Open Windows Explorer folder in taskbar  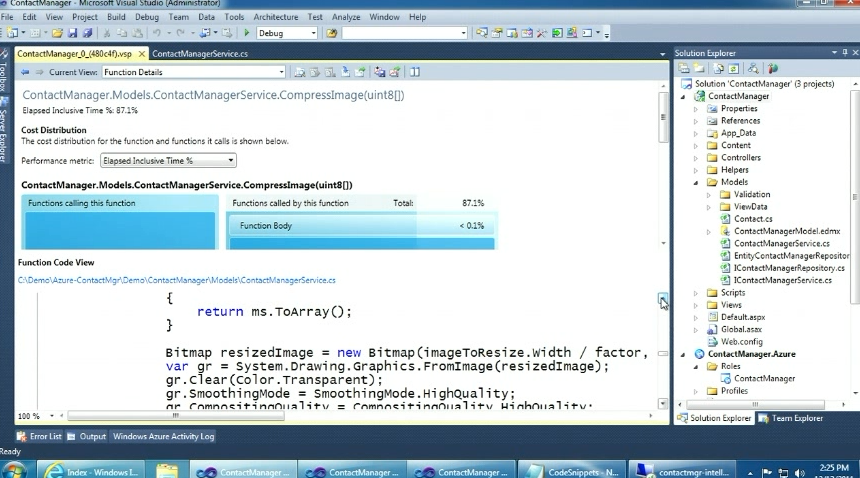[167, 471]
